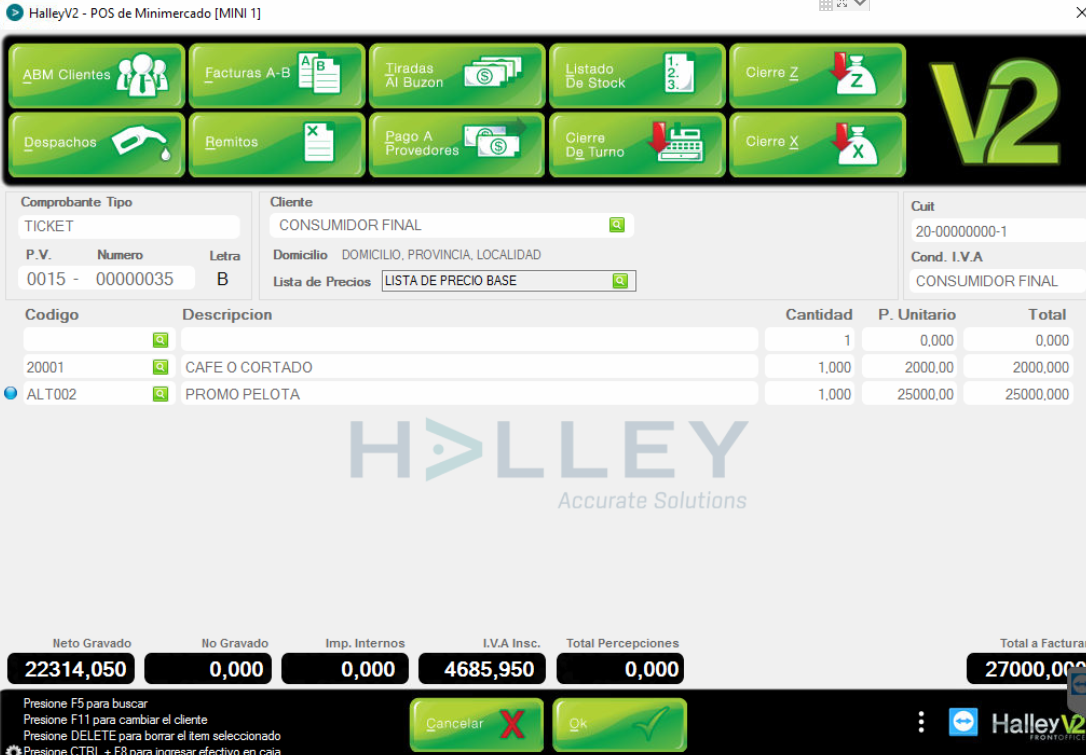This screenshot has height=755, width=1086.
Task: Confirm sale with Ok button
Action: click(620, 725)
